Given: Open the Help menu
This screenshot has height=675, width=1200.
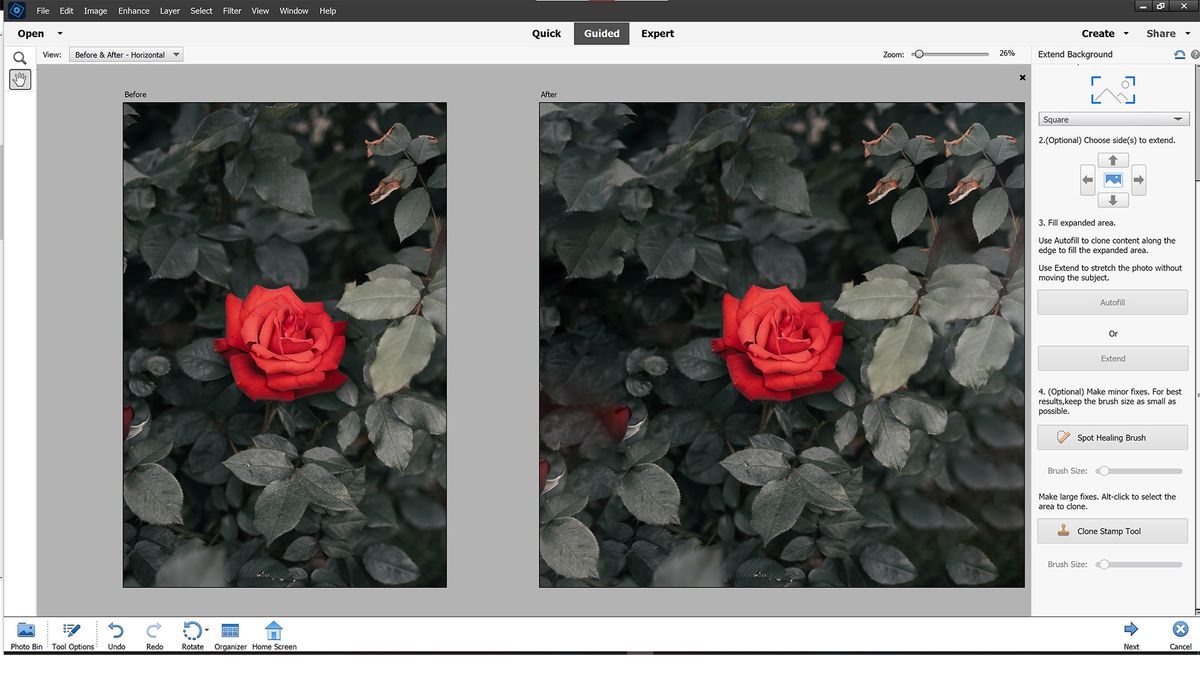Looking at the screenshot, I should [328, 11].
